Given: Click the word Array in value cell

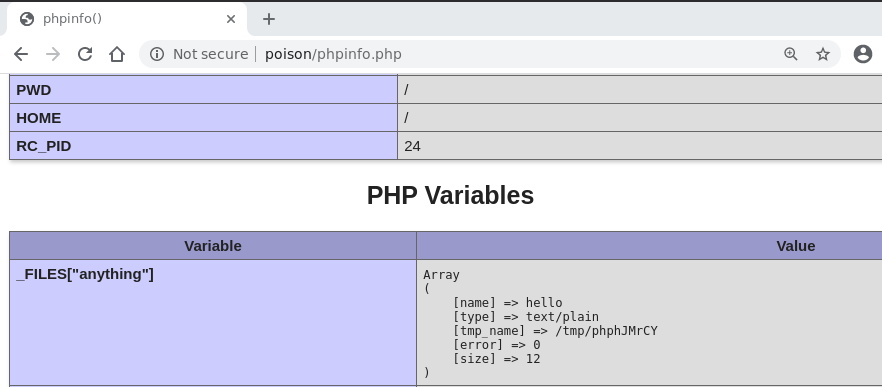Looking at the screenshot, I should tap(442, 275).
